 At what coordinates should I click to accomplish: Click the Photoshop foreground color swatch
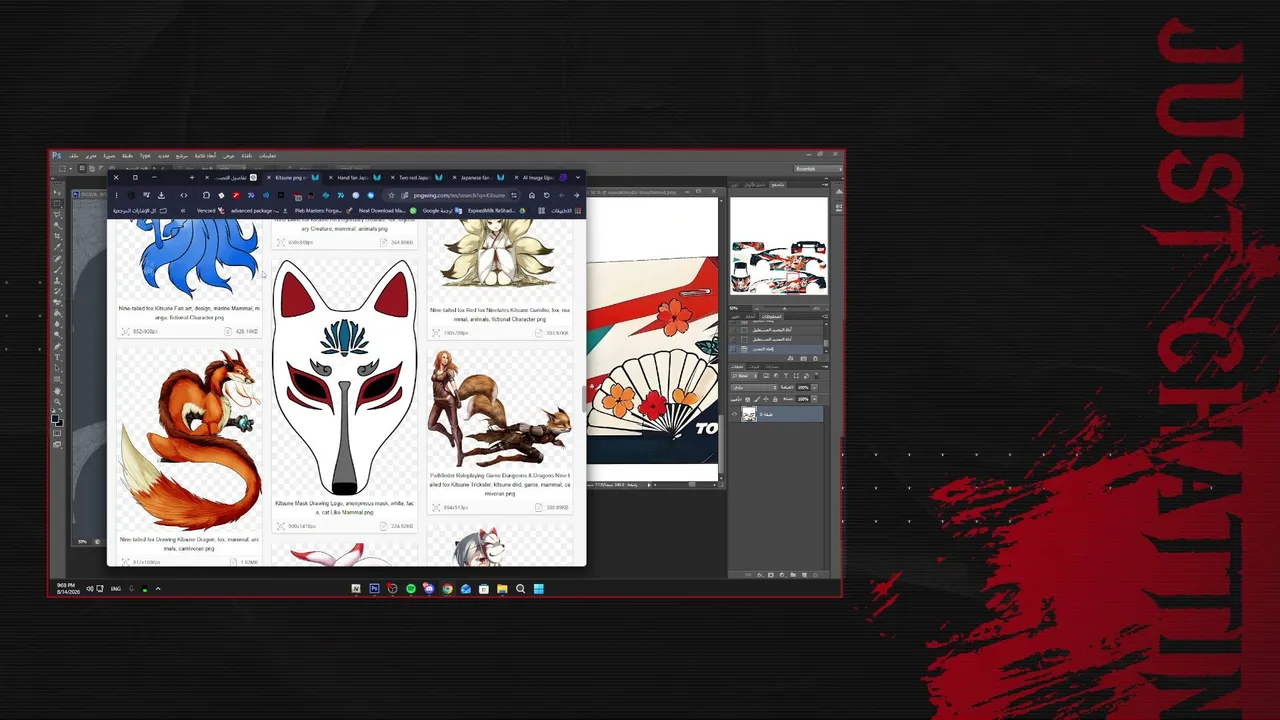click(x=55, y=420)
